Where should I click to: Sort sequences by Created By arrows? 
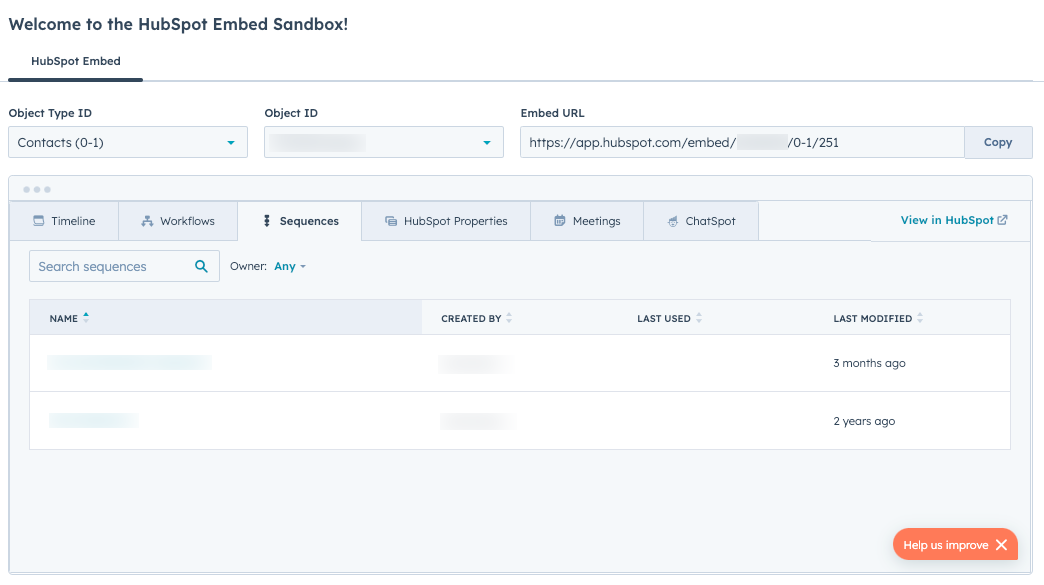[509, 318]
